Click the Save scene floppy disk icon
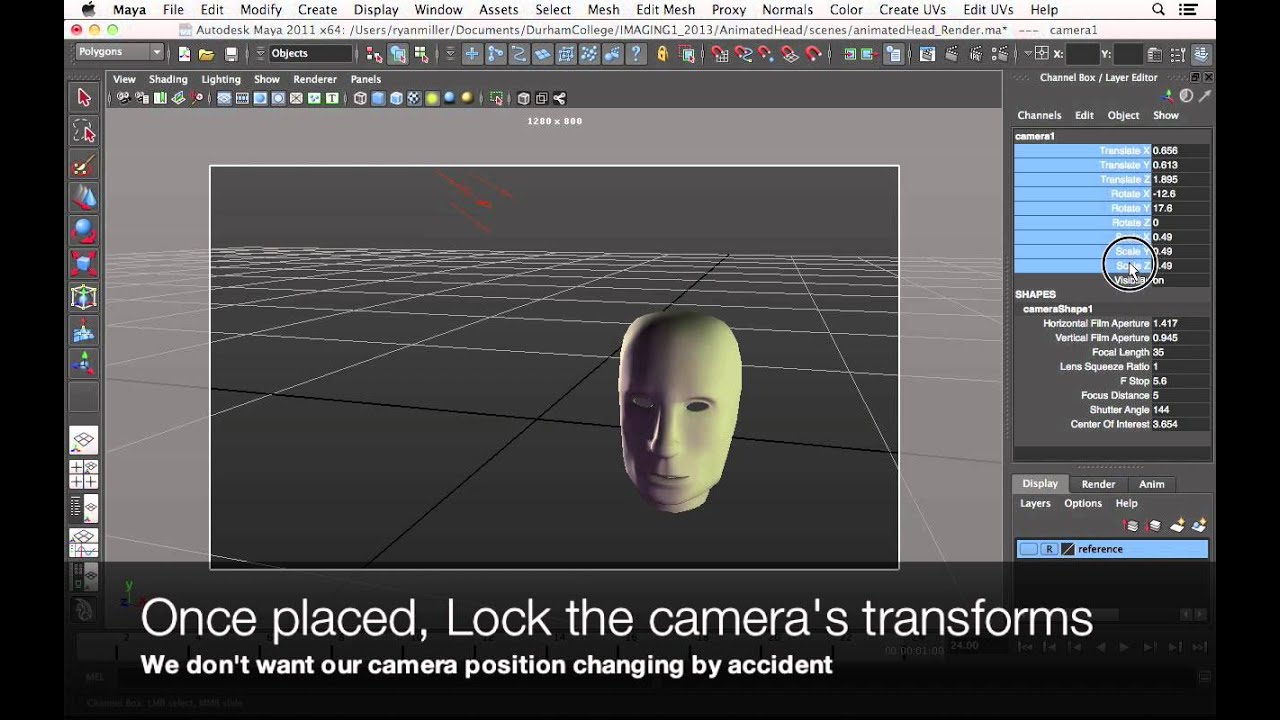 (x=231, y=54)
